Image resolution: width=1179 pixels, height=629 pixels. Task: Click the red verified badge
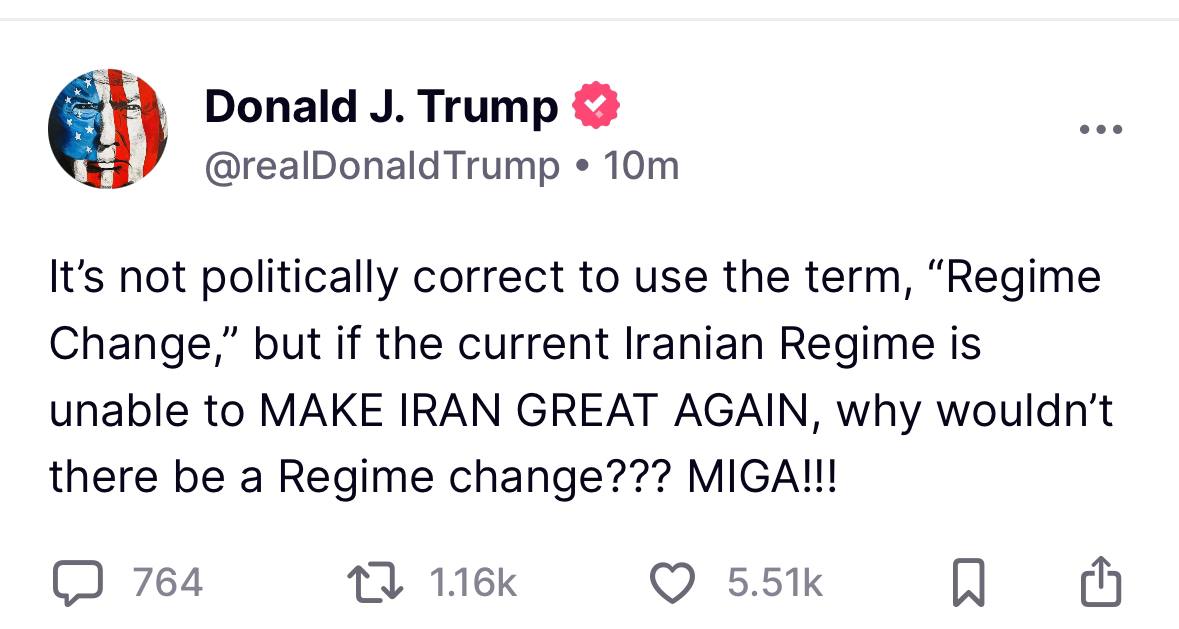click(595, 106)
